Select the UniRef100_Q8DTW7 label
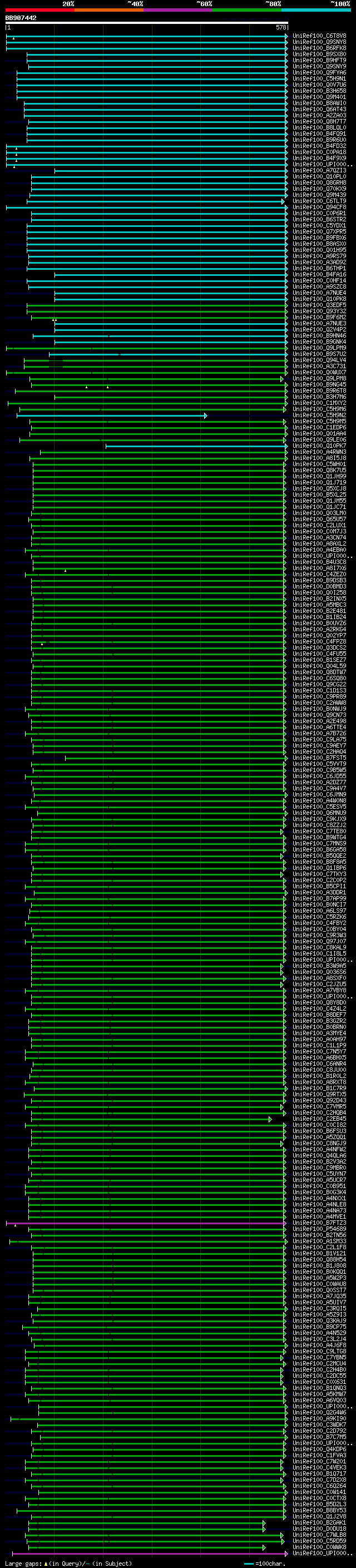 (319, 672)
